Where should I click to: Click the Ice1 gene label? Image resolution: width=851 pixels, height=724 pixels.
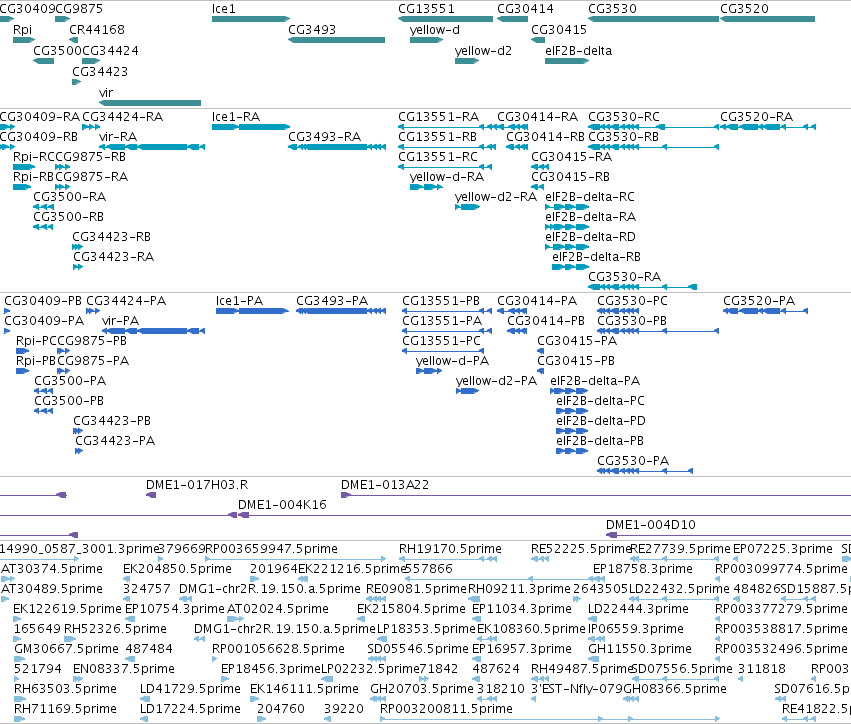click(224, 9)
